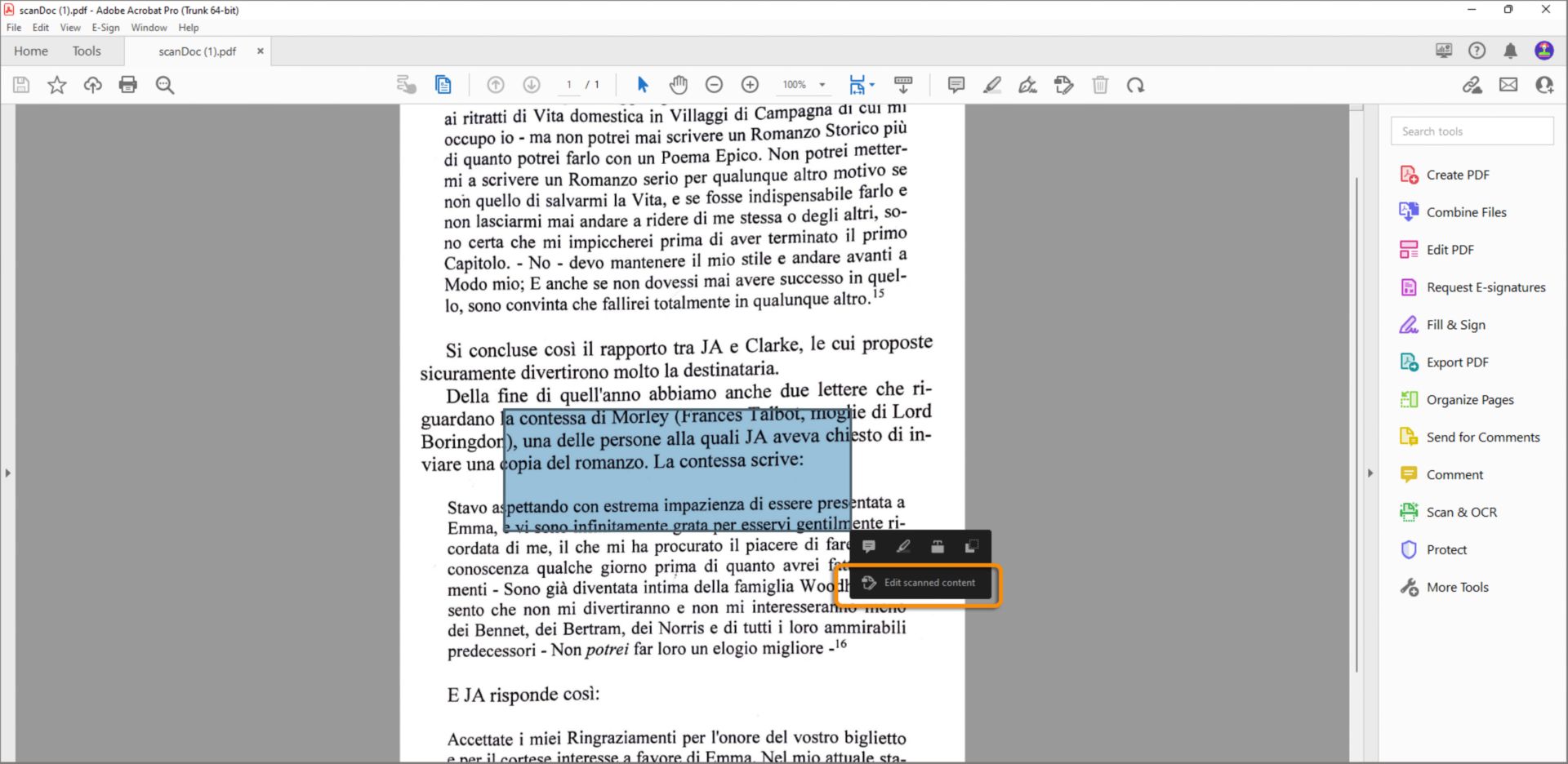Print the scanned document
This screenshot has height=764, width=1568.
click(128, 84)
